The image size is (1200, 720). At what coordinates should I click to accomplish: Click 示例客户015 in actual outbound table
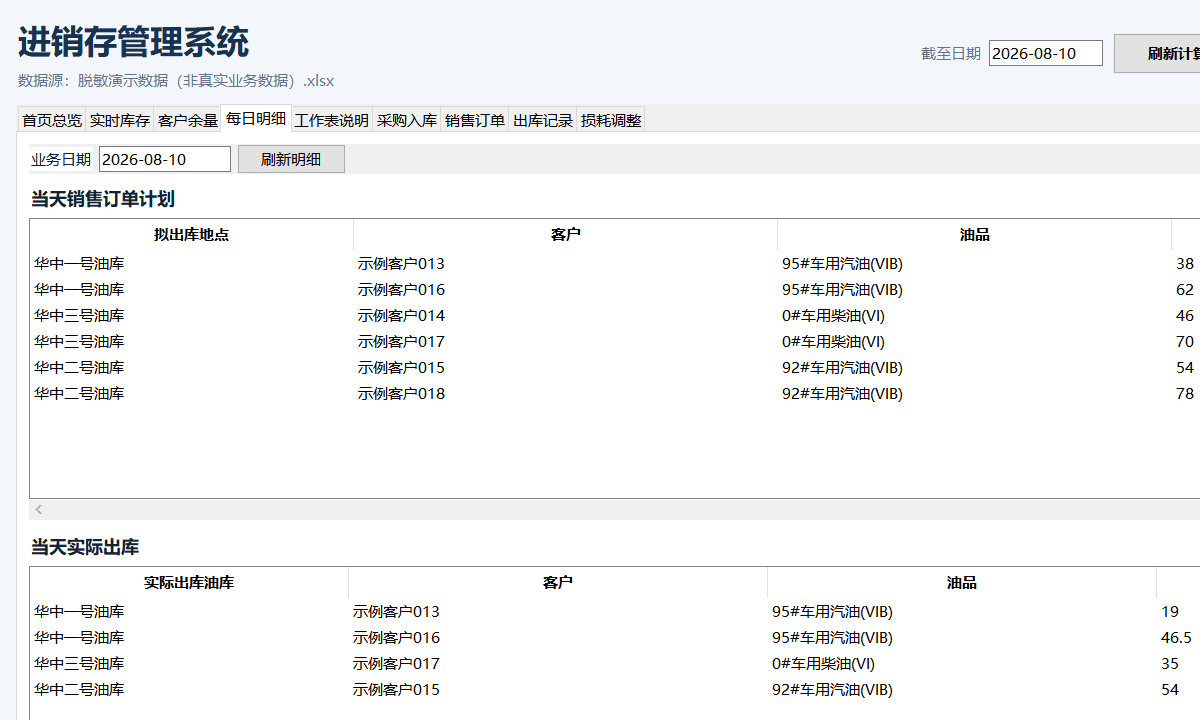pos(396,690)
